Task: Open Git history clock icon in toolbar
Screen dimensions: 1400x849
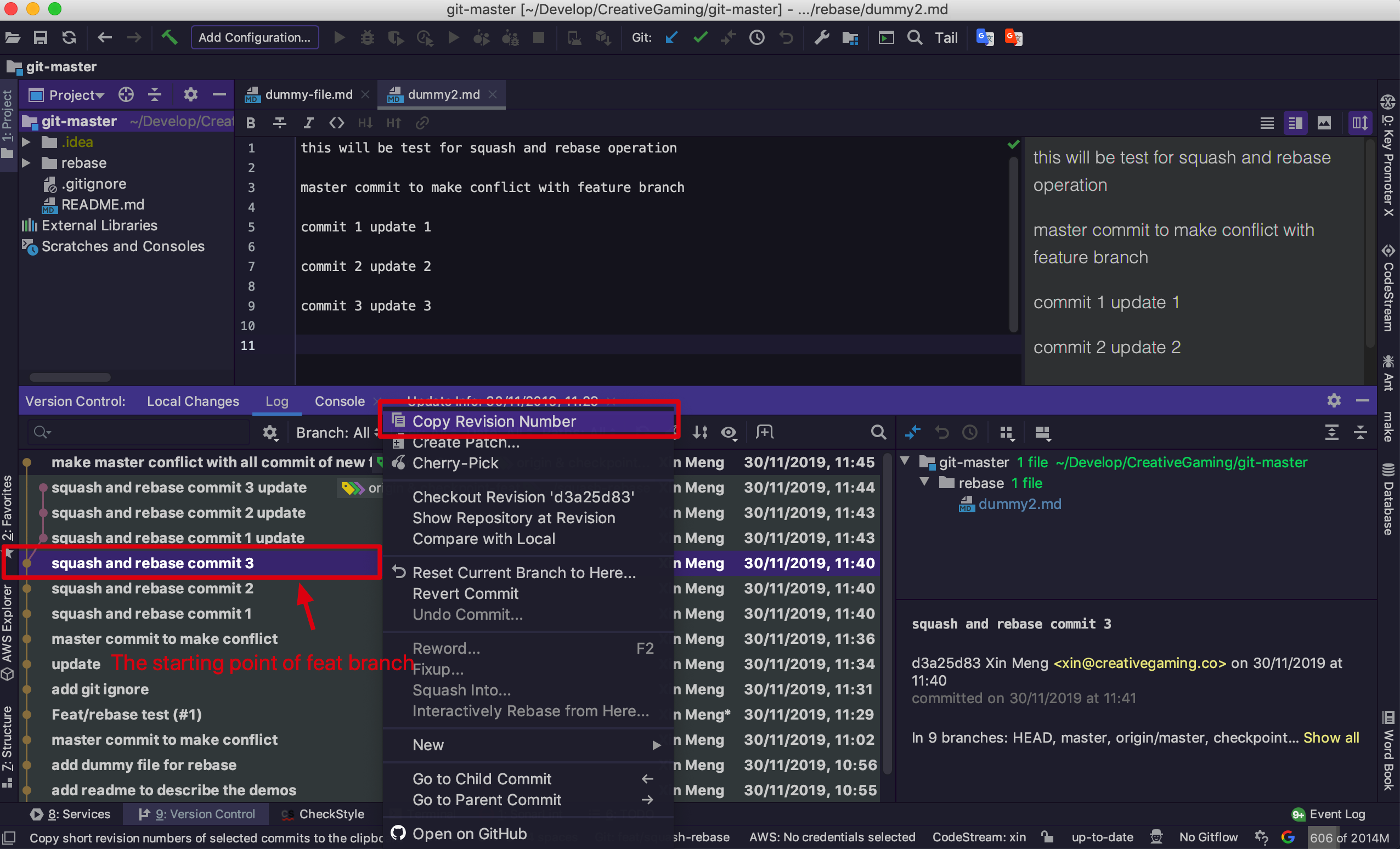Action: coord(757,37)
